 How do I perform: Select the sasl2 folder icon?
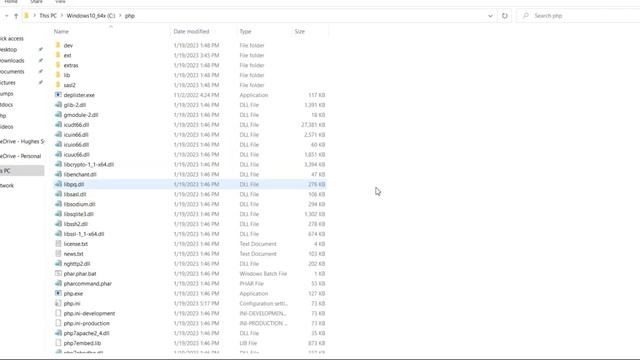(x=58, y=85)
